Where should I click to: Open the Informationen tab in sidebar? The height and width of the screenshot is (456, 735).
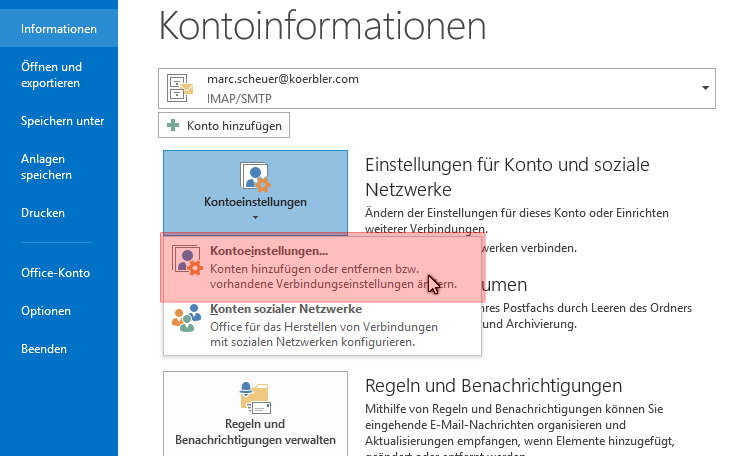click(59, 29)
